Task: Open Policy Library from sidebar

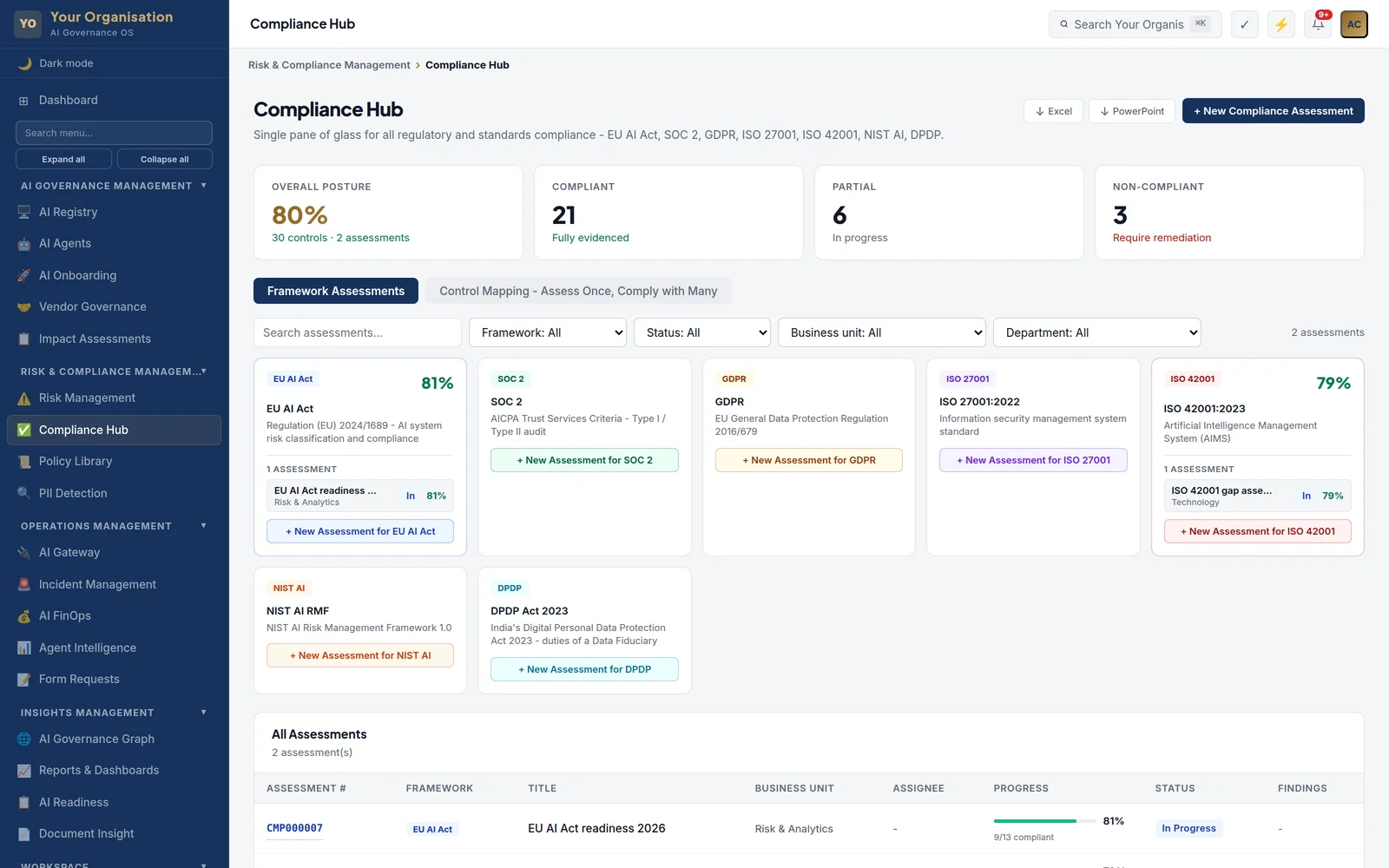Action: tap(114, 462)
